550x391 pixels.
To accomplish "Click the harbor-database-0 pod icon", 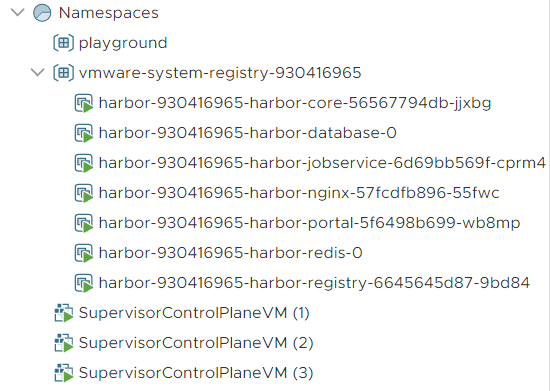I will coord(84,133).
